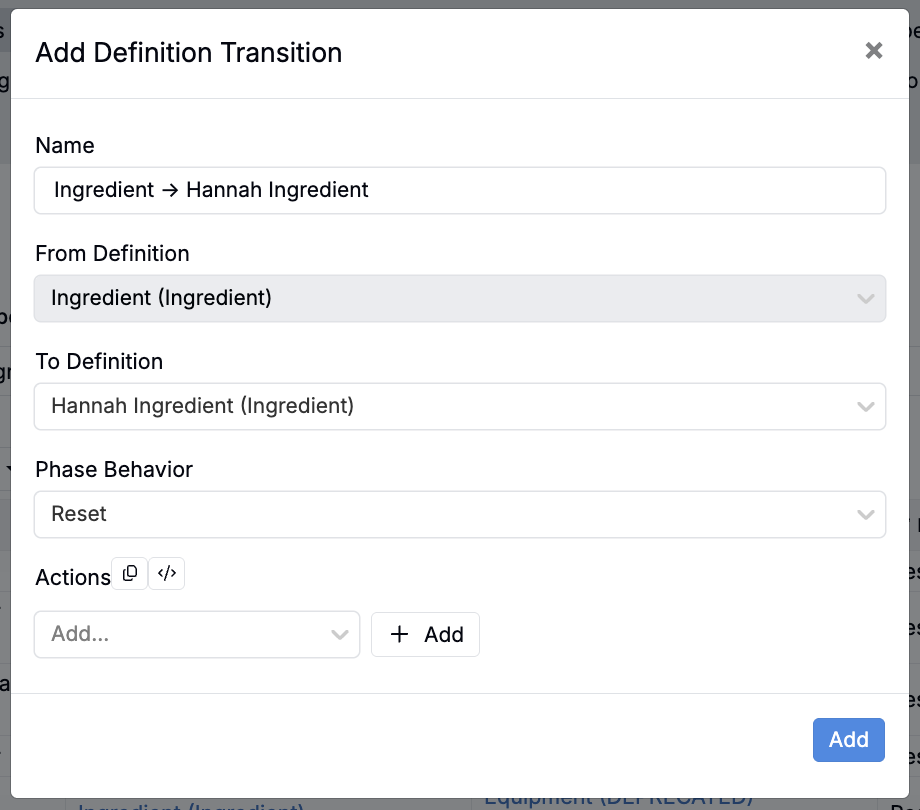Viewport: 920px width, 810px height.
Task: Click the copy actions icon beside Actions
Action: click(129, 574)
